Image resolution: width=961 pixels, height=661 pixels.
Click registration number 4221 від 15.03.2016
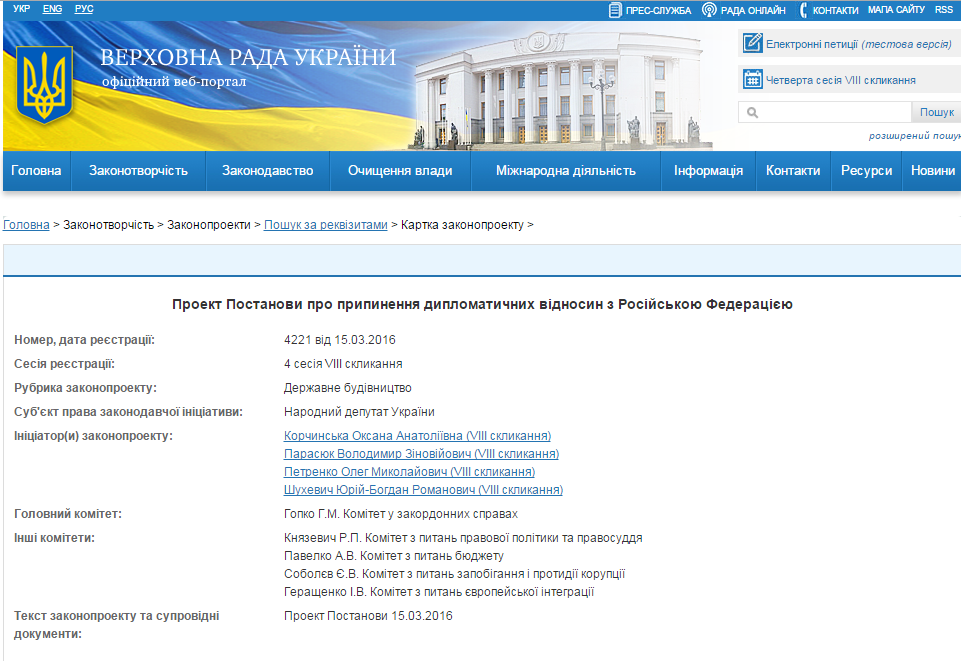(340, 340)
